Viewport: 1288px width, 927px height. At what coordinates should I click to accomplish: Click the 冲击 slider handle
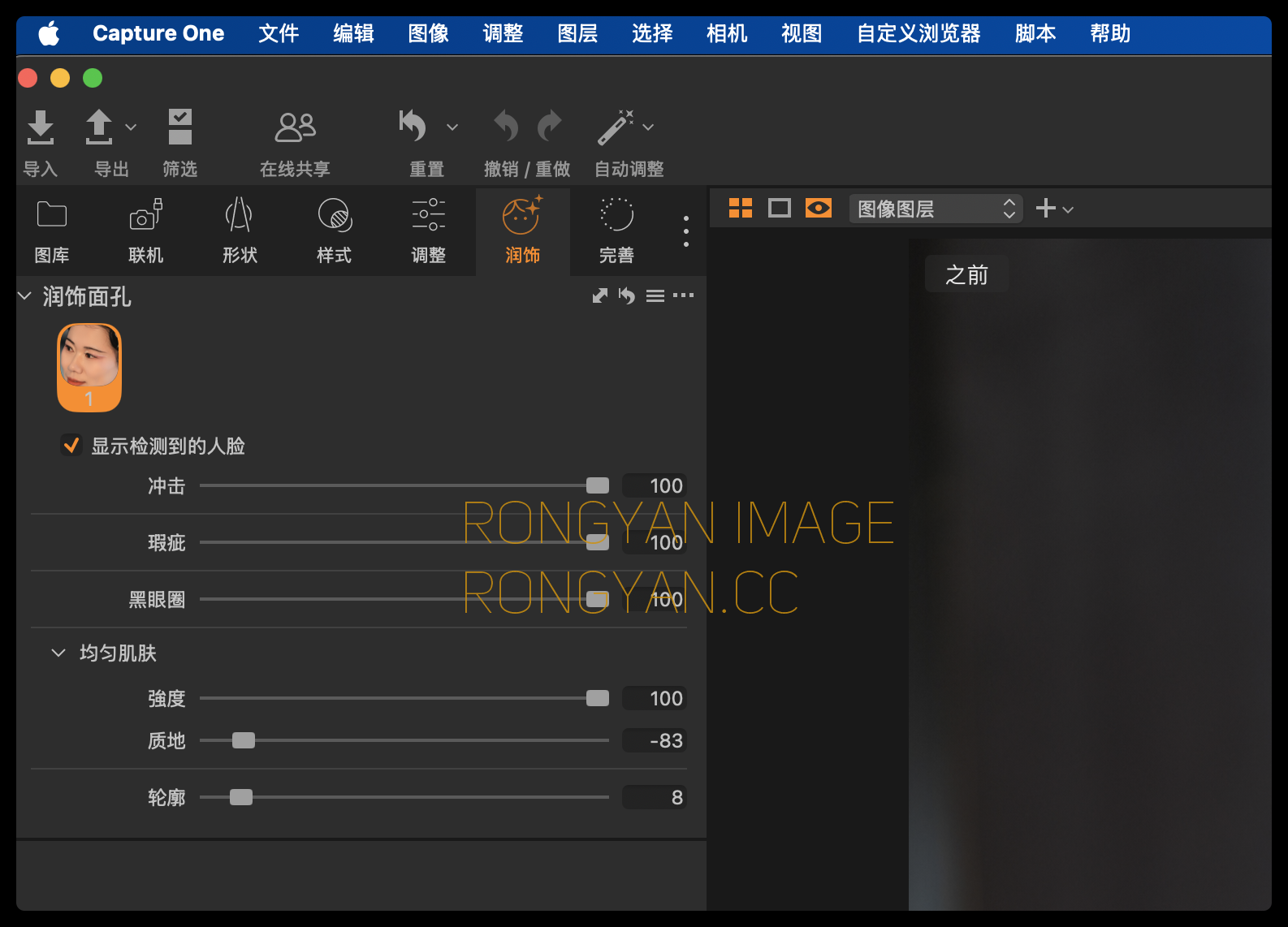coord(598,485)
